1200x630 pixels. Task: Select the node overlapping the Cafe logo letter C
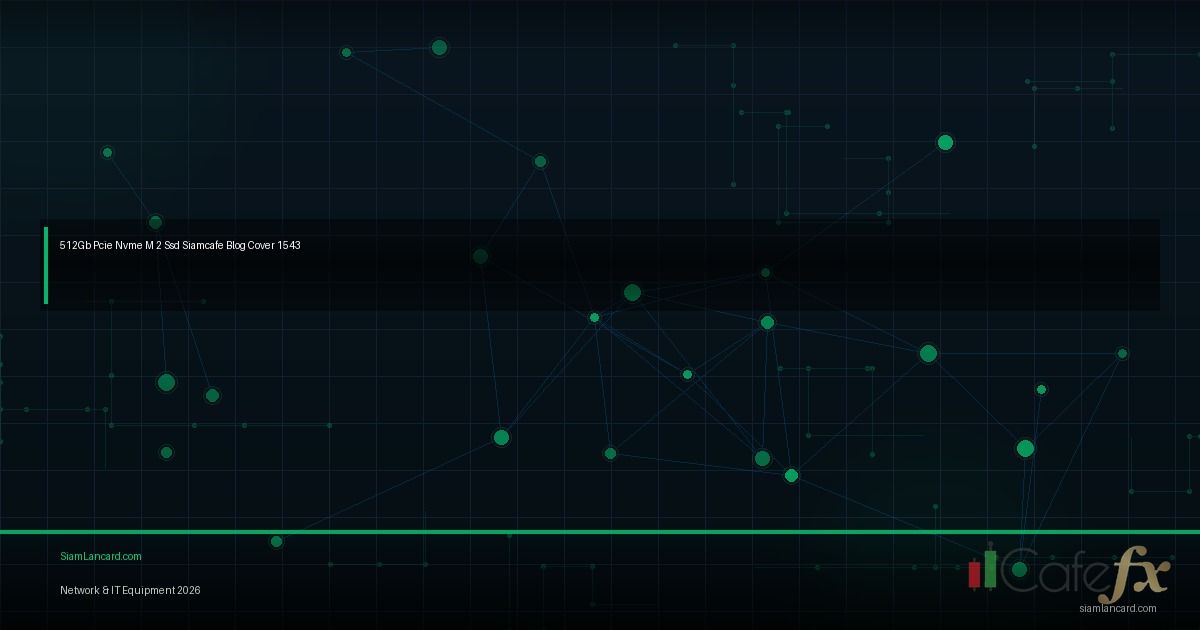1019,569
